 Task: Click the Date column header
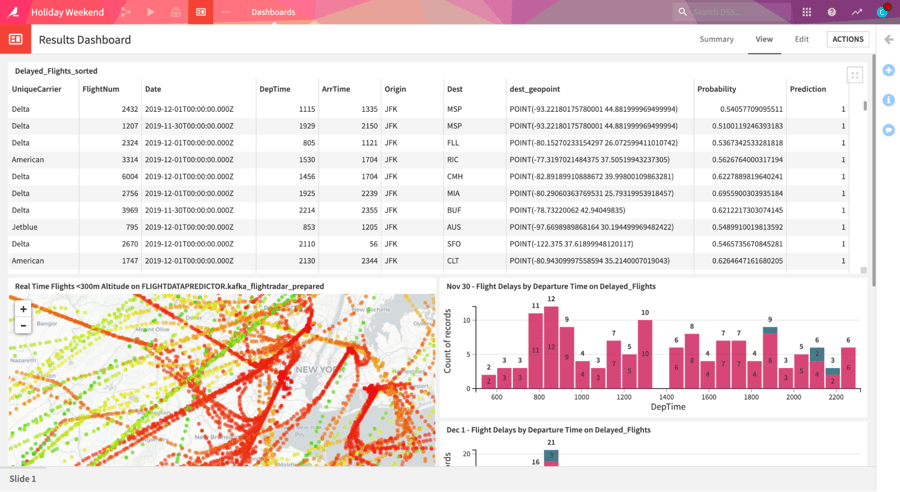(153, 89)
